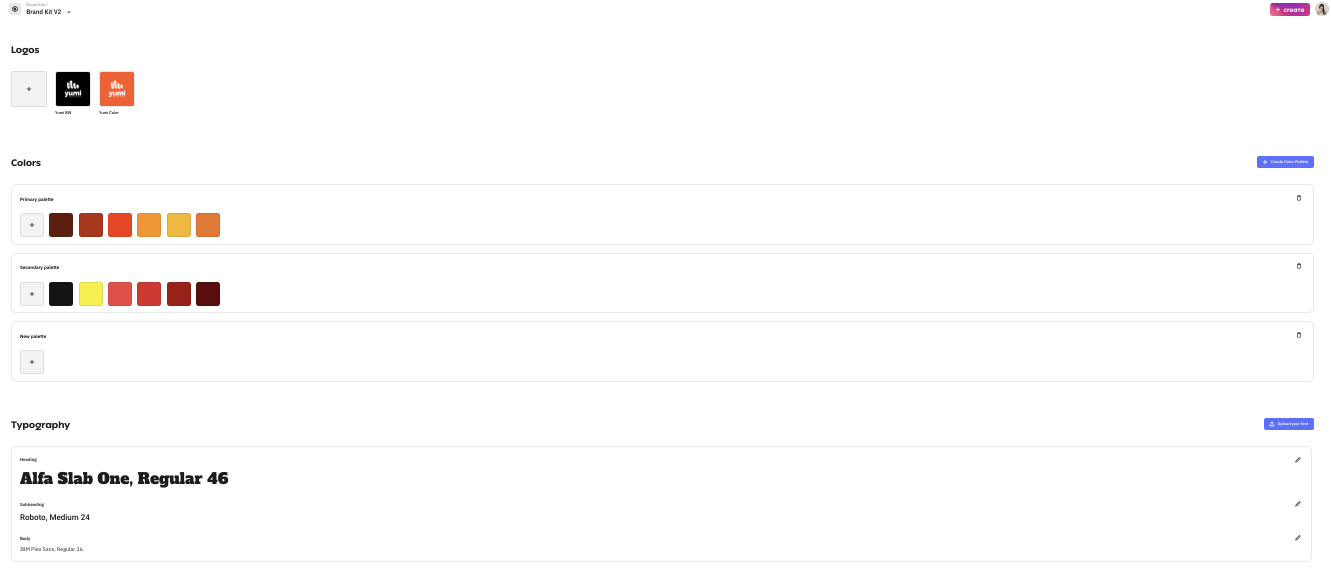The image size is (1331, 572).
Task: Delete the Secondary palette using its trash icon
Action: tap(1299, 266)
